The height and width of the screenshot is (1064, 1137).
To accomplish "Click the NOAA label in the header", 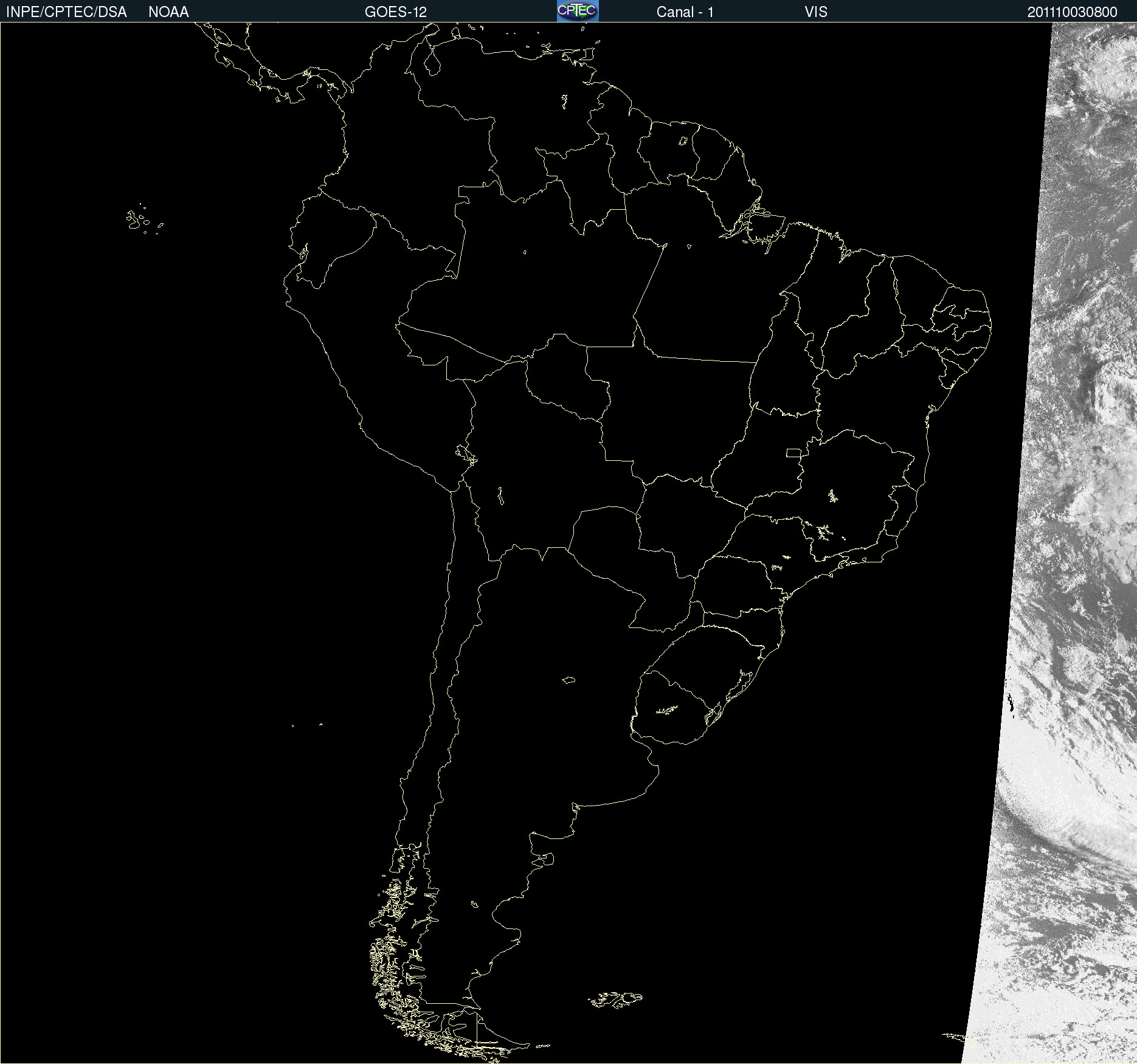I will (168, 12).
